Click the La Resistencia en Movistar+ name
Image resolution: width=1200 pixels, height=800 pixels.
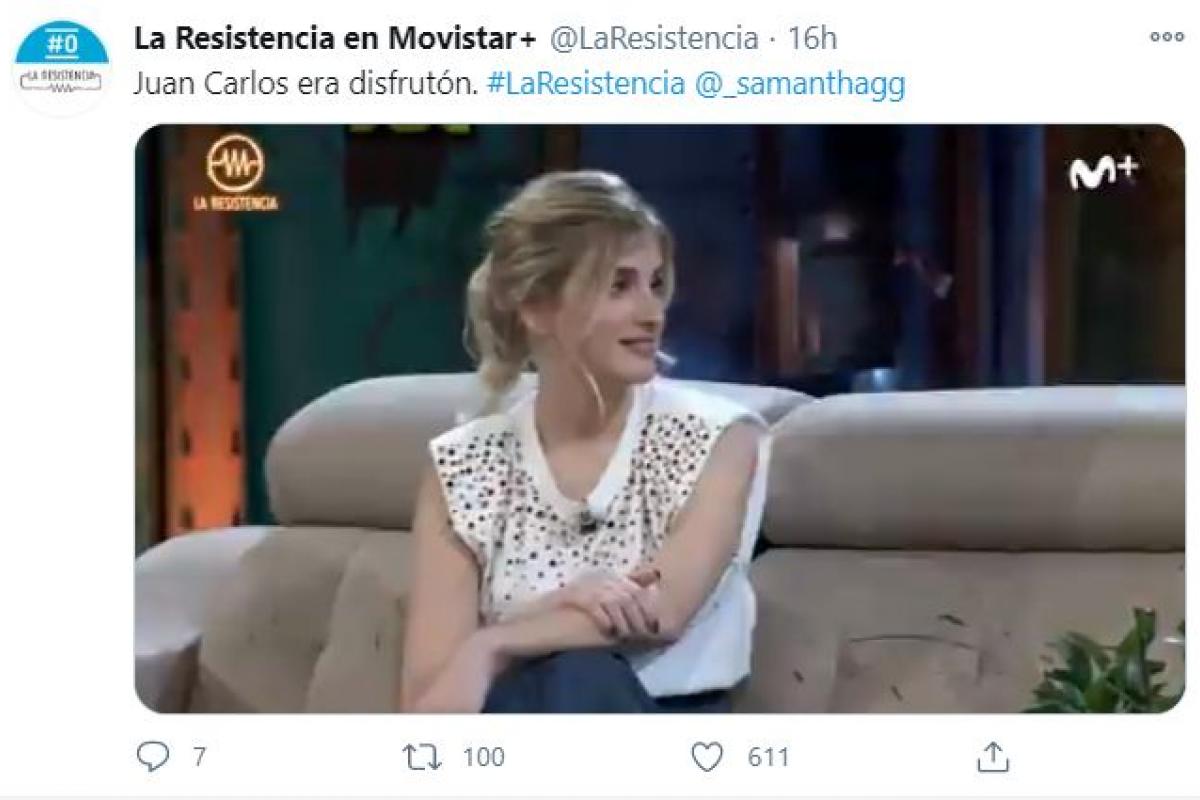(x=338, y=39)
